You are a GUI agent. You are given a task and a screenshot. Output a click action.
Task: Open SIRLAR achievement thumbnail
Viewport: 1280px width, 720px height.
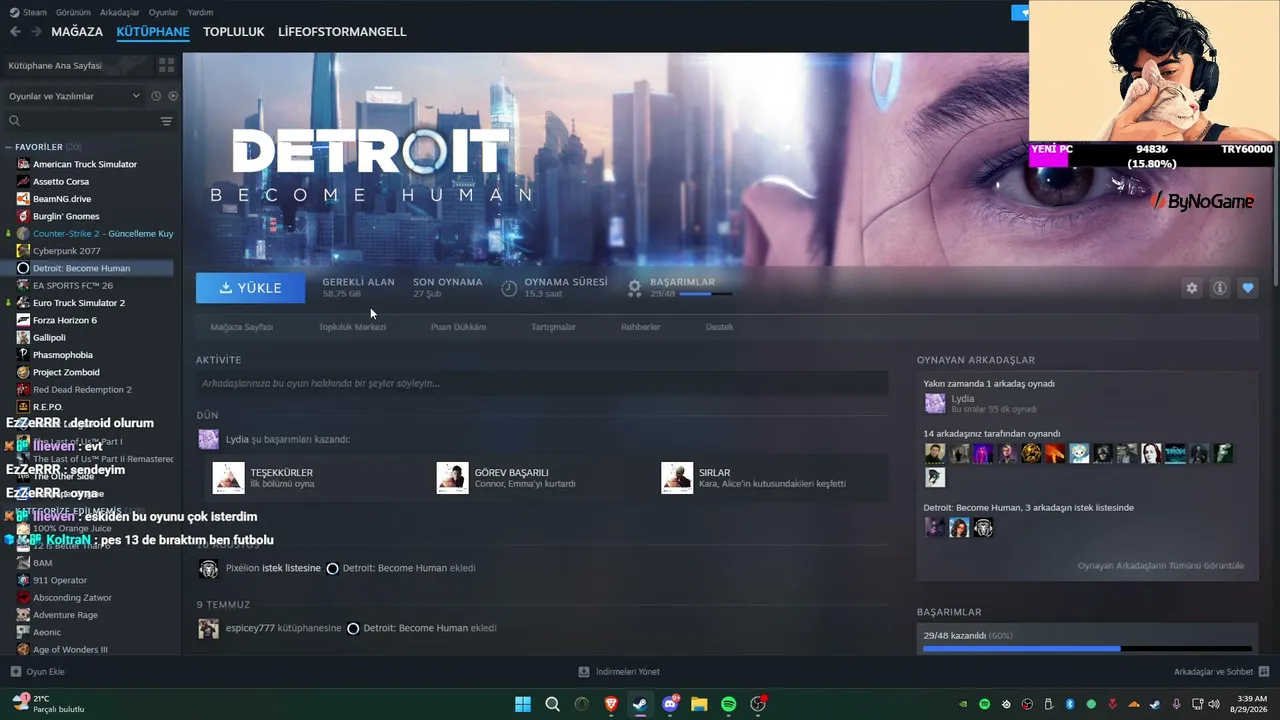tap(677, 478)
